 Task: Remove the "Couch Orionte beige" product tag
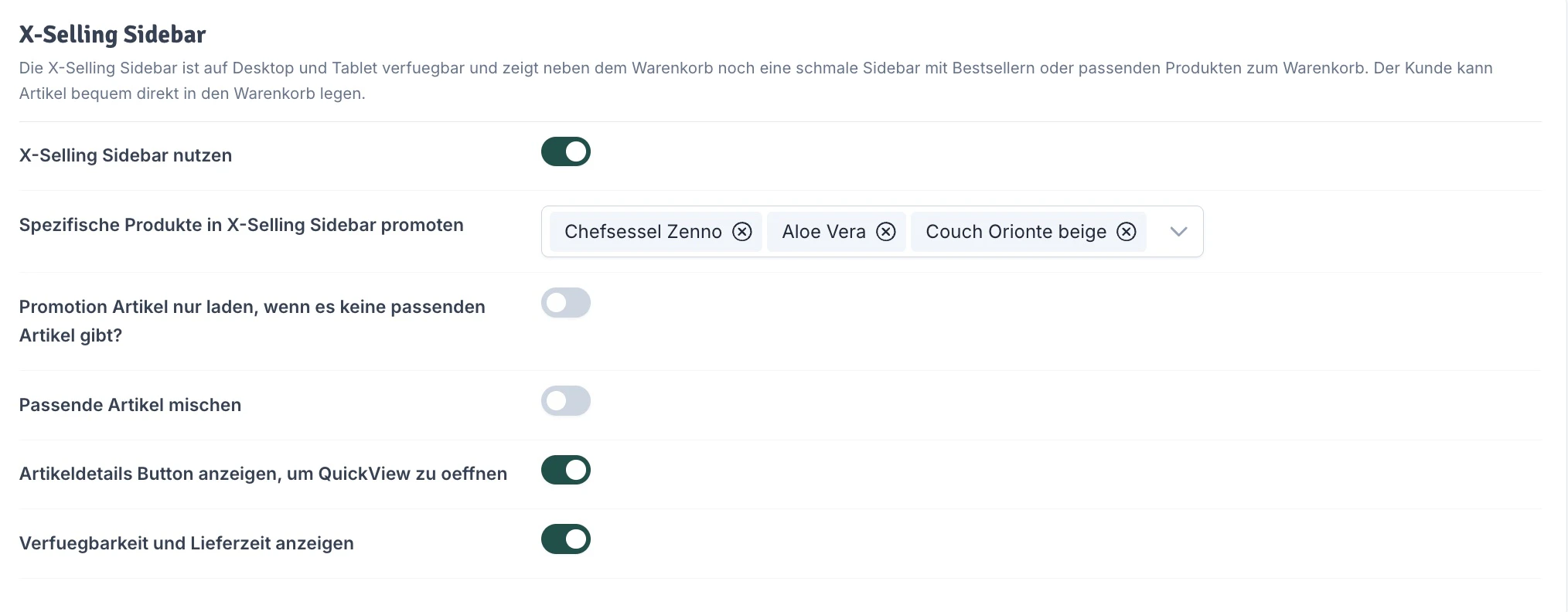tap(1127, 231)
